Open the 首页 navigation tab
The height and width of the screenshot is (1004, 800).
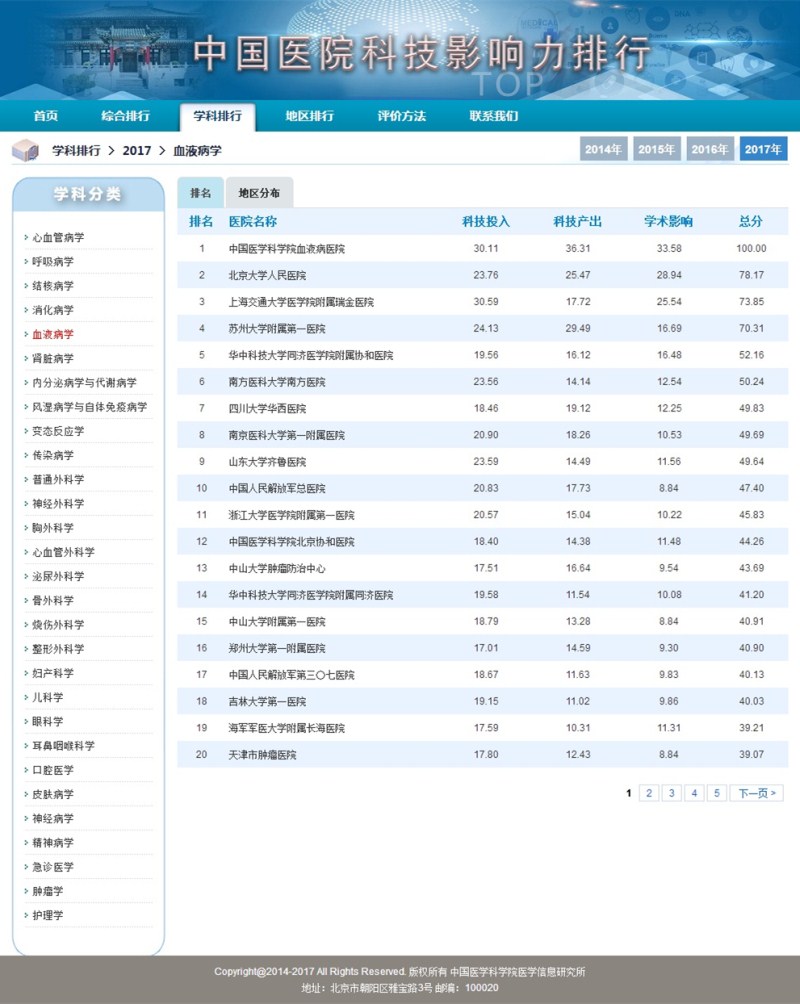click(46, 116)
